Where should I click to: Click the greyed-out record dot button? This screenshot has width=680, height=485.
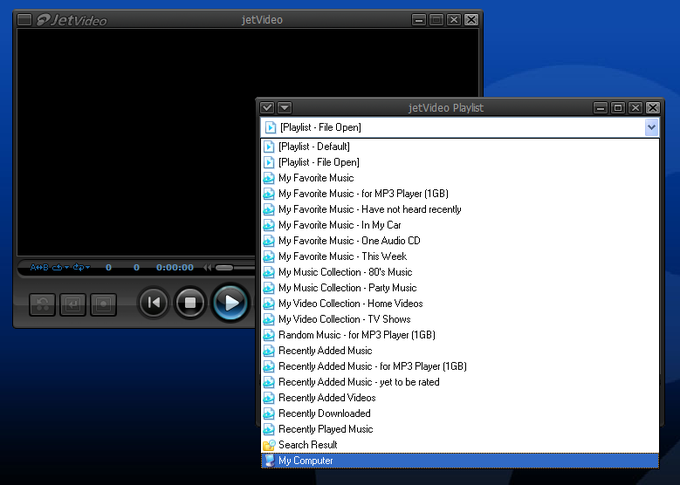[x=103, y=304]
